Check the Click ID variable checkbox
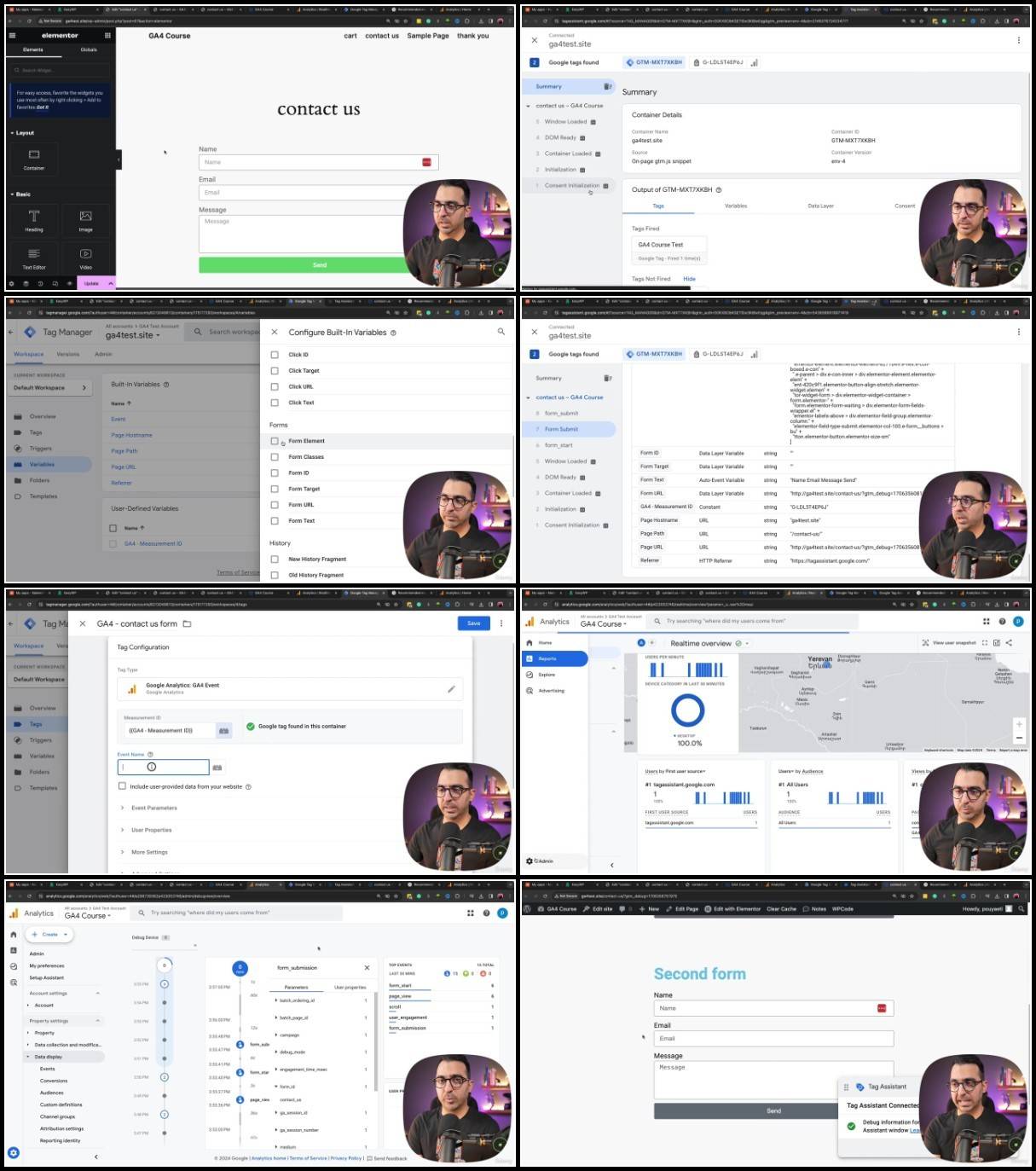The image size is (1036, 1171). (275, 355)
